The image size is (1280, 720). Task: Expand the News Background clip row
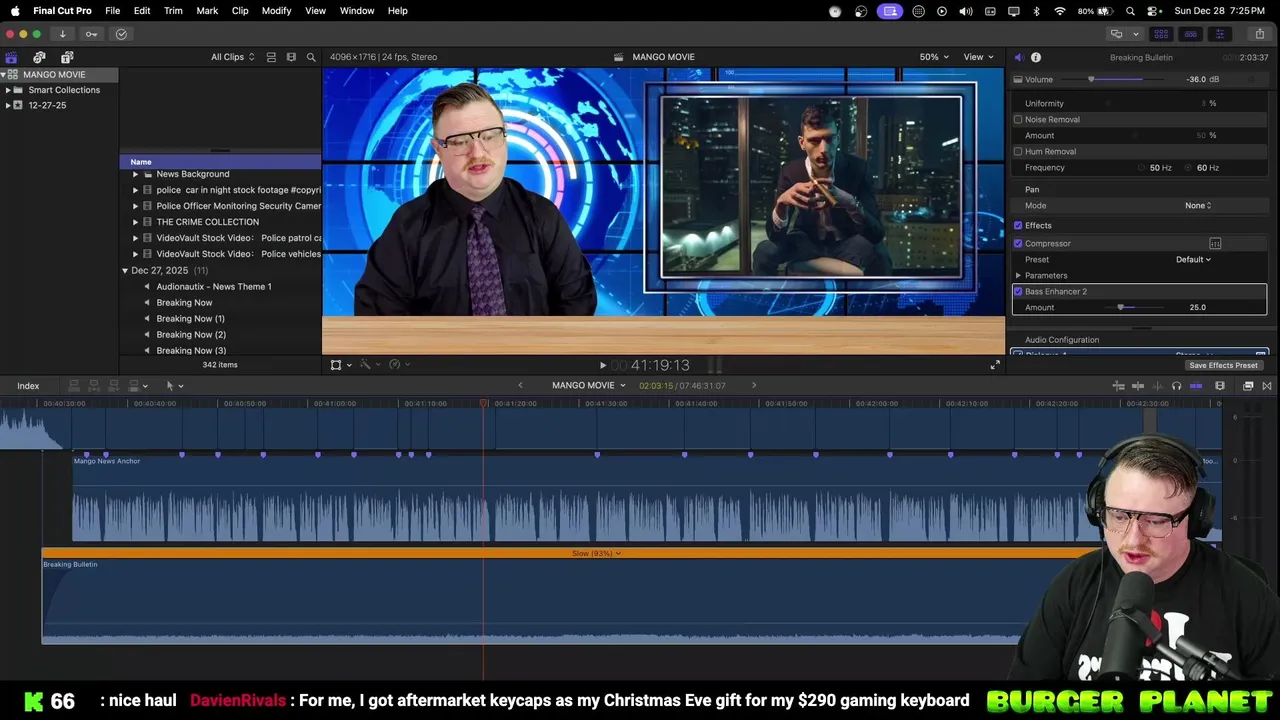click(x=135, y=174)
